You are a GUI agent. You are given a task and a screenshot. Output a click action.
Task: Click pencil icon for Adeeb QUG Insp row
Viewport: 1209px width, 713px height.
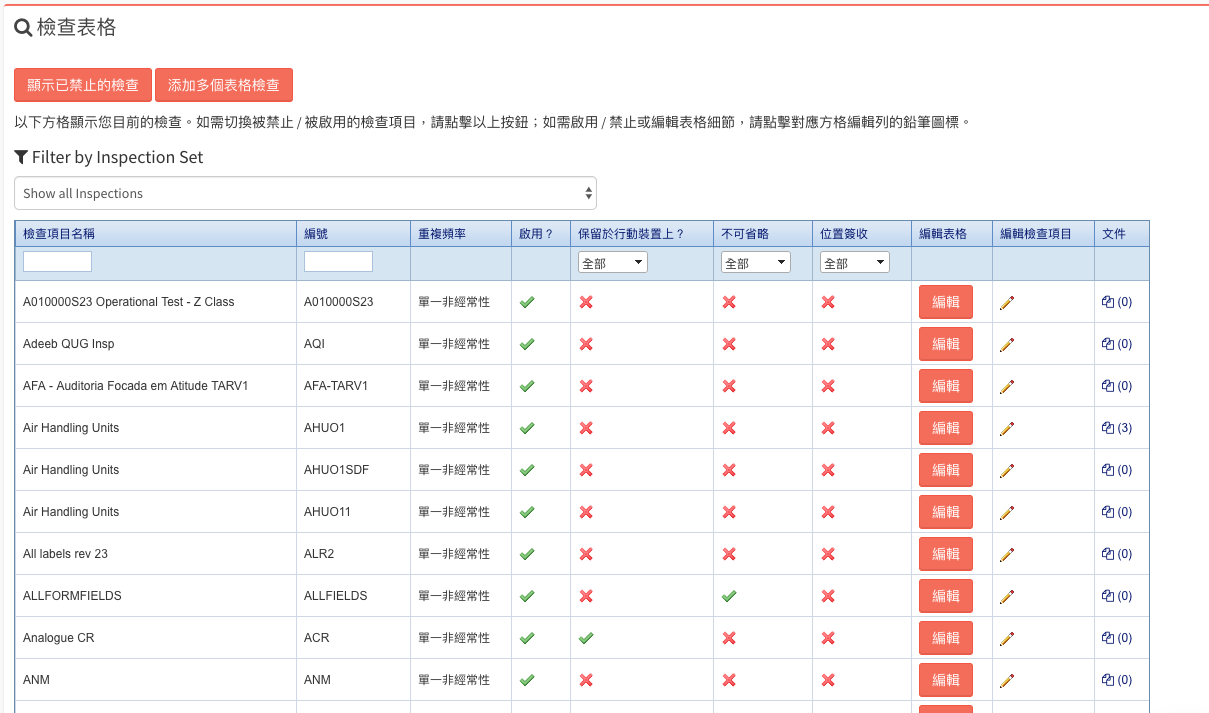pyautogui.click(x=1007, y=344)
